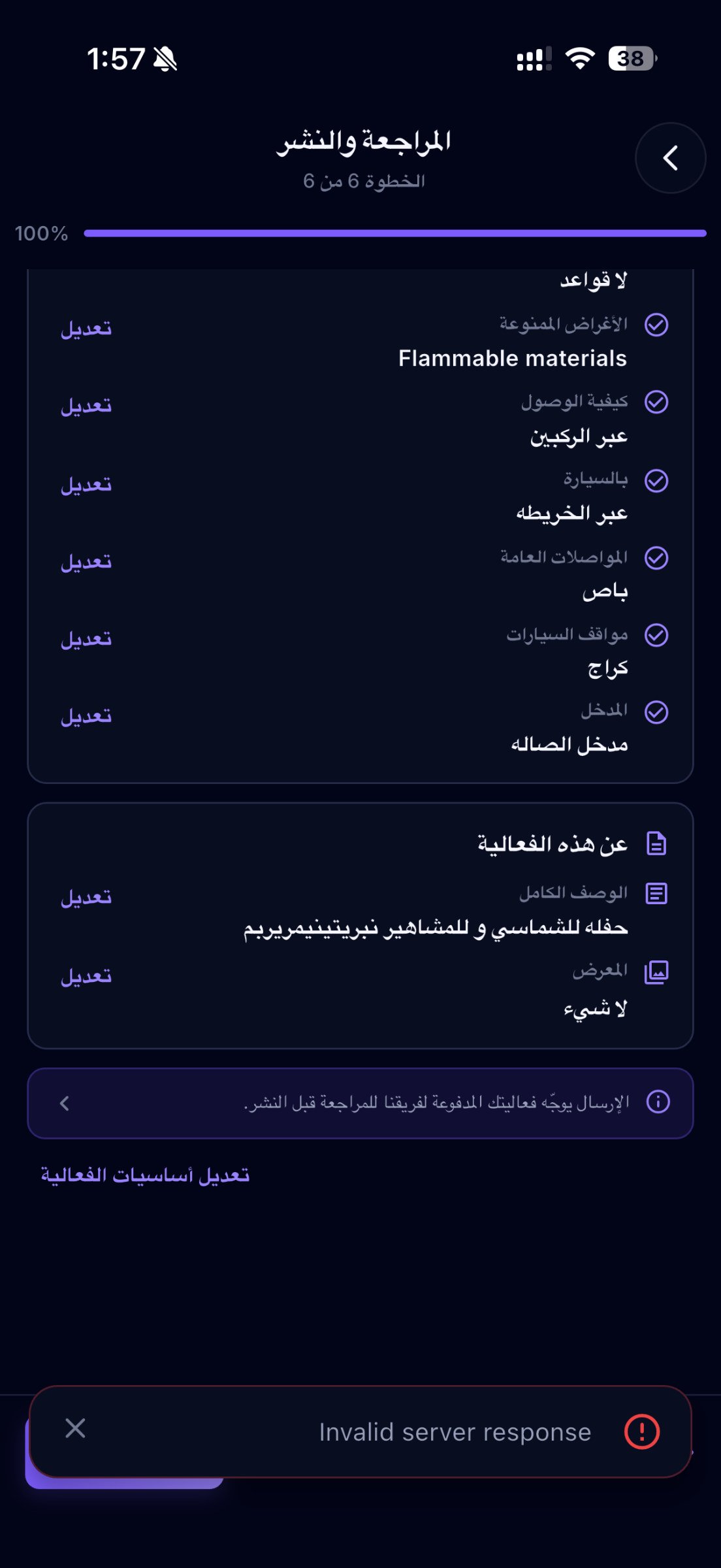Tap the Wi-Fi status icon
The height and width of the screenshot is (1568, 721).
click(579, 58)
